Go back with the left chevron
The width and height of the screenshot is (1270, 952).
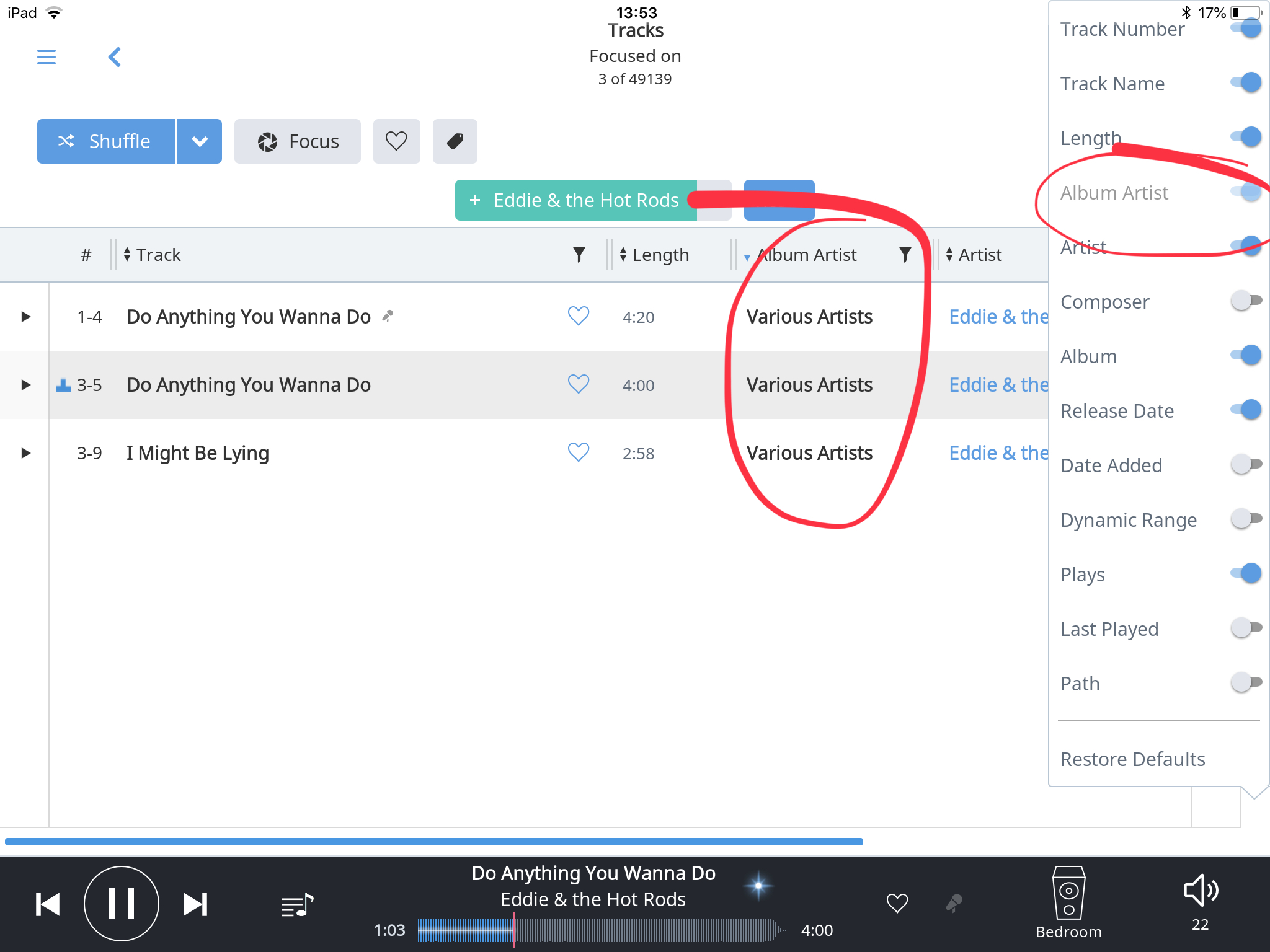coord(115,57)
